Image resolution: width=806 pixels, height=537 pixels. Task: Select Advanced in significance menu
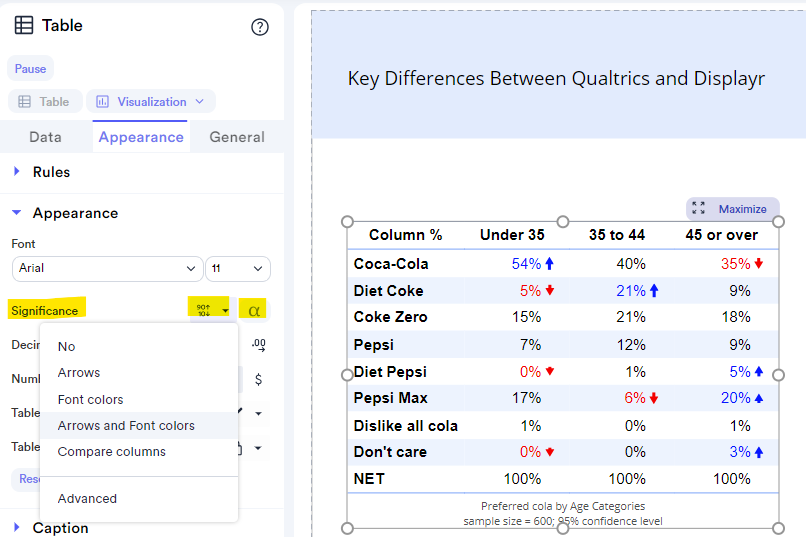[x=87, y=498]
